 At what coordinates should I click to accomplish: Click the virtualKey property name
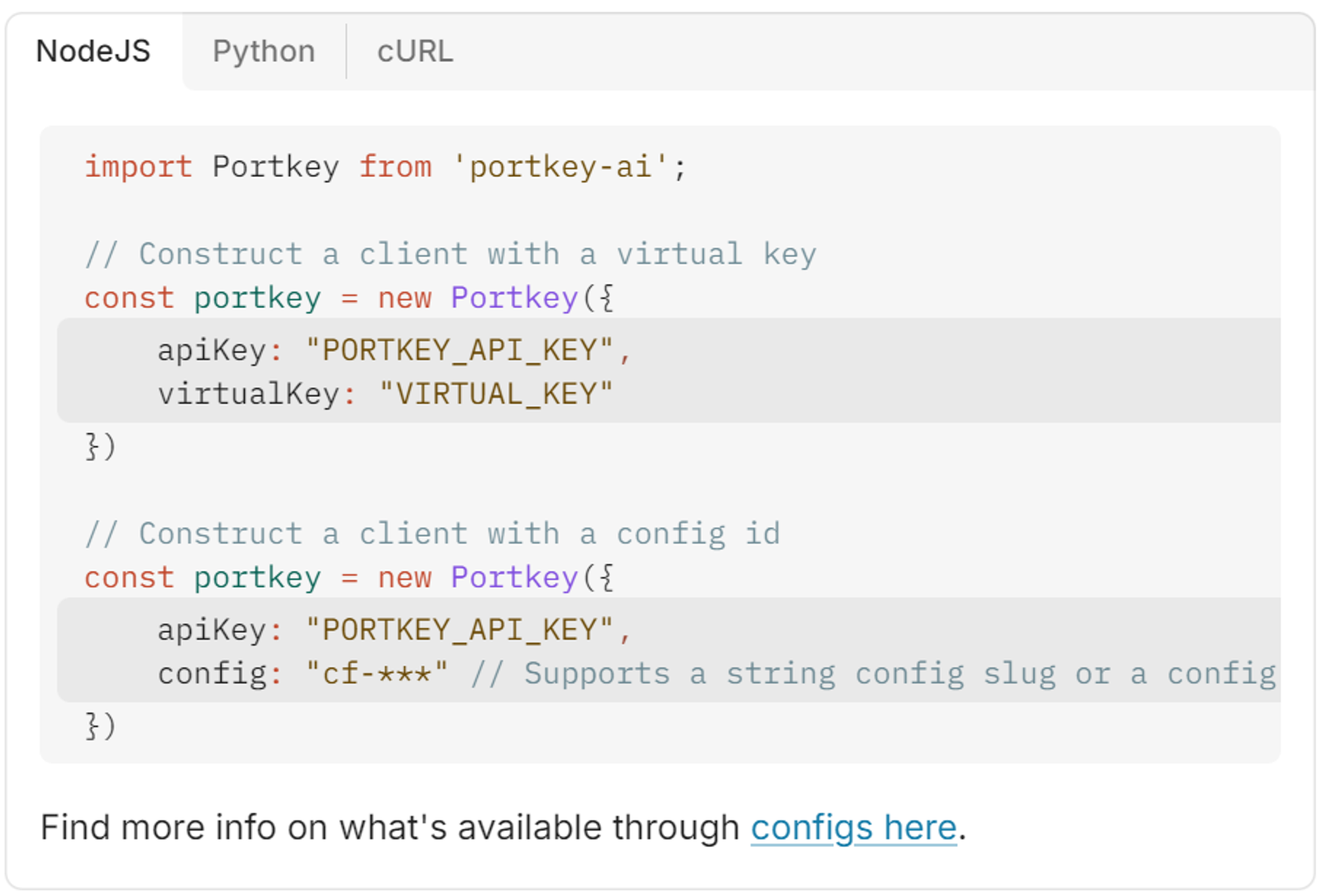click(248, 394)
